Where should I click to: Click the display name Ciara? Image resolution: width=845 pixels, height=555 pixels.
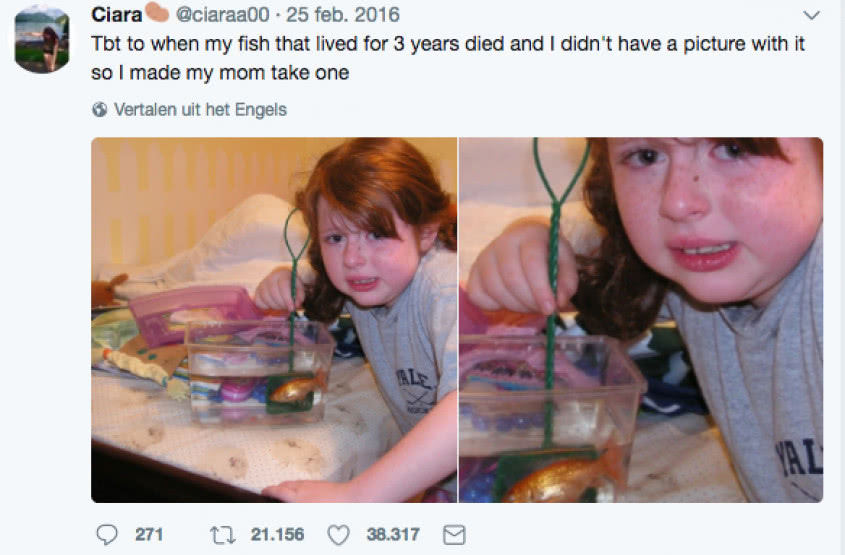tap(116, 15)
